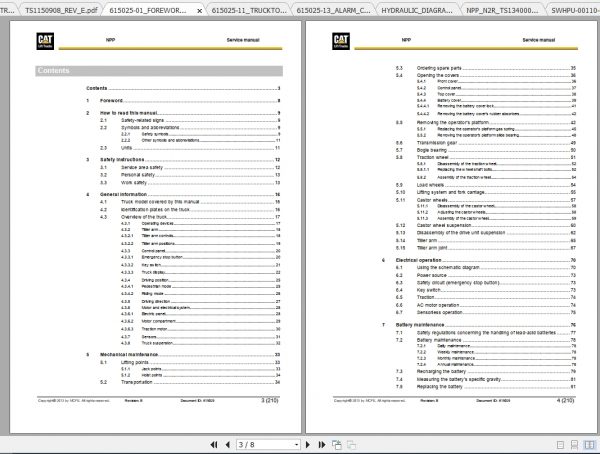The height and width of the screenshot is (454, 600).
Task: Switch to single page view
Action: (560, 445)
